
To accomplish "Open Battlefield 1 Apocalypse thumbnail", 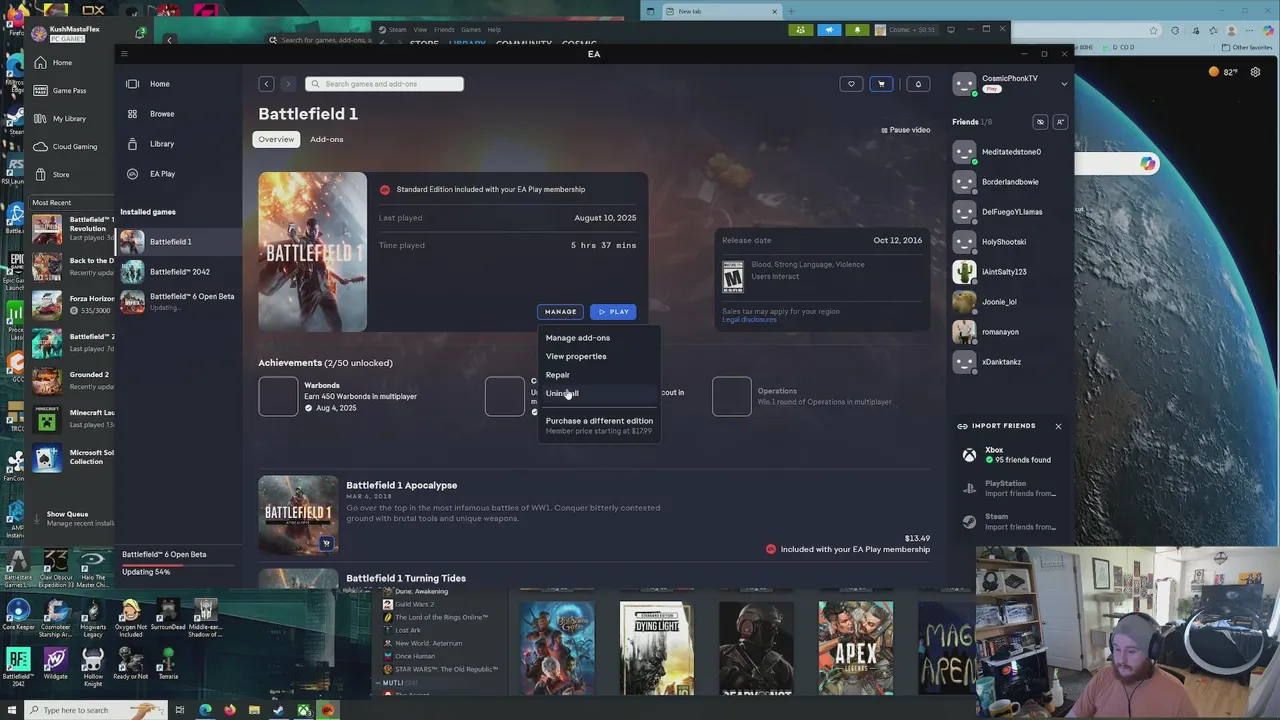I will pyautogui.click(x=298, y=514).
